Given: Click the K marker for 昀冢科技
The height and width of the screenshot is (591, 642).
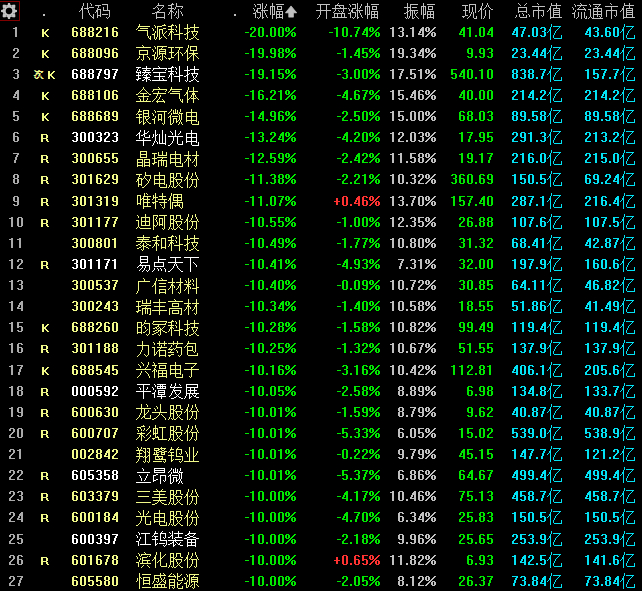Looking at the screenshot, I should [45, 328].
